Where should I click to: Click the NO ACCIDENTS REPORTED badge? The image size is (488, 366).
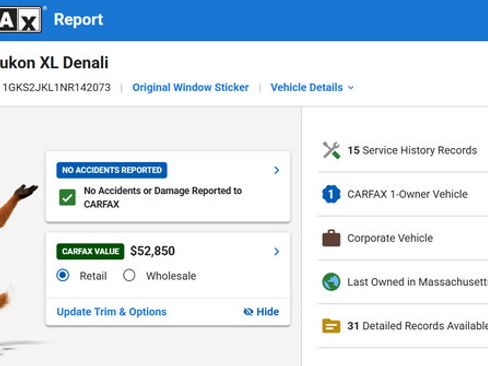coord(112,170)
